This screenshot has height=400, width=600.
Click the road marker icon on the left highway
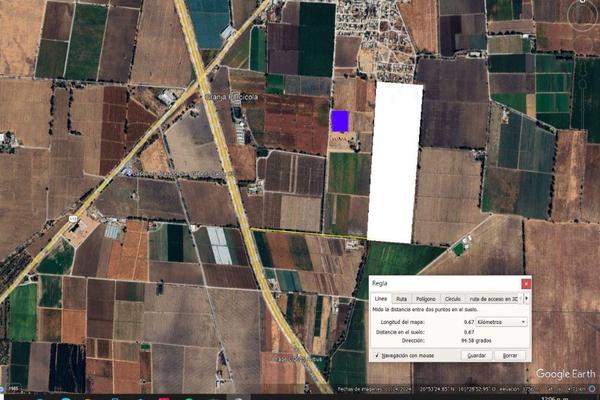click(x=73, y=217)
